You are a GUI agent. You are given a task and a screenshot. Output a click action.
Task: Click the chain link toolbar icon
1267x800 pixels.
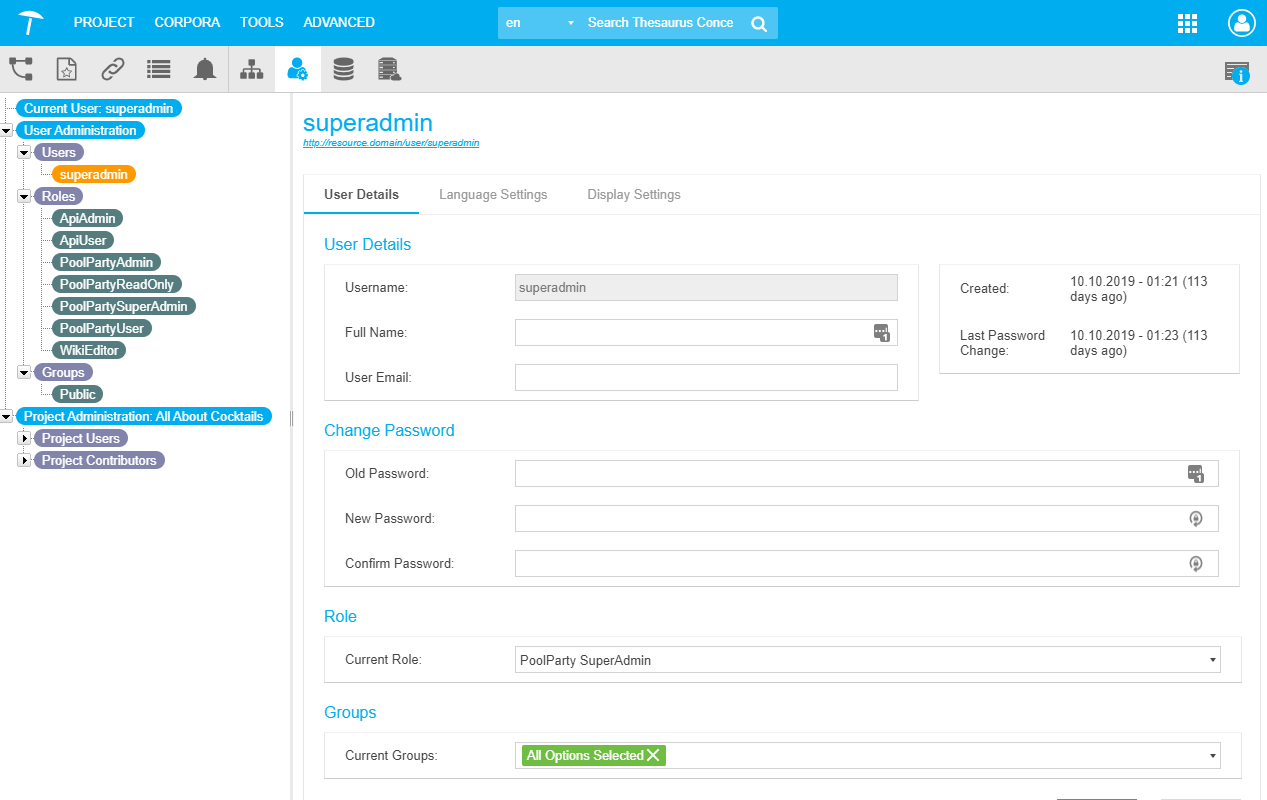tap(113, 69)
